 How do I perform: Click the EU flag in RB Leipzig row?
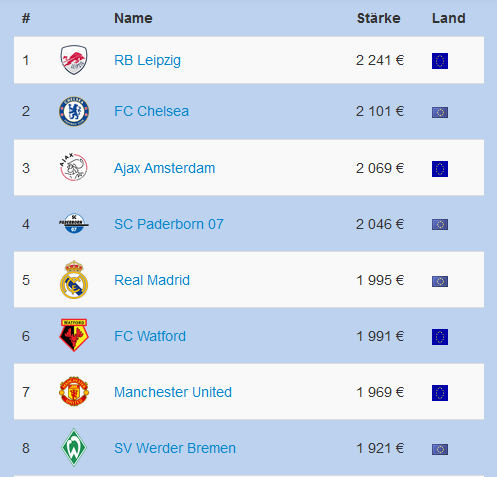(440, 61)
